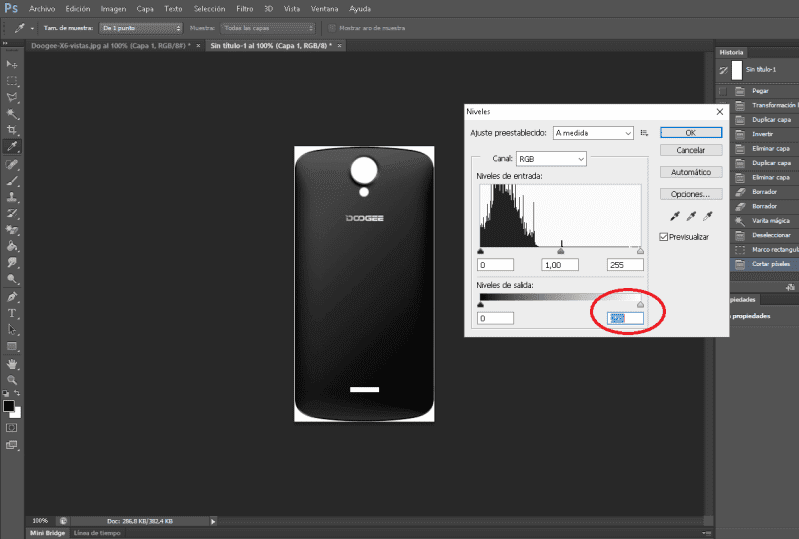Open the Ventana menu

pyautogui.click(x=325, y=9)
